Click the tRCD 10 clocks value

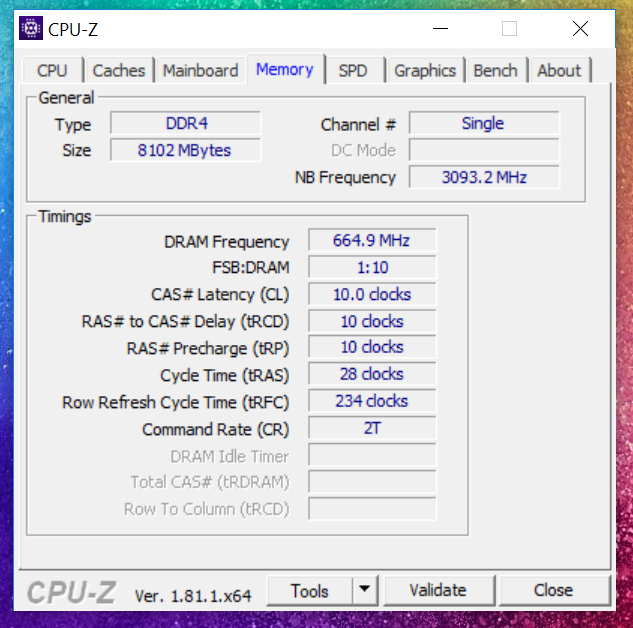click(x=372, y=321)
